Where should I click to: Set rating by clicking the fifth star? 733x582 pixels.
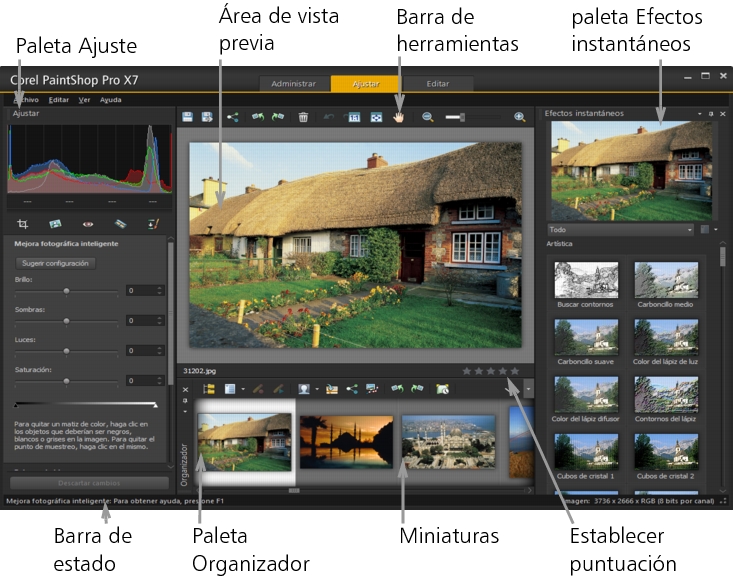[516, 371]
